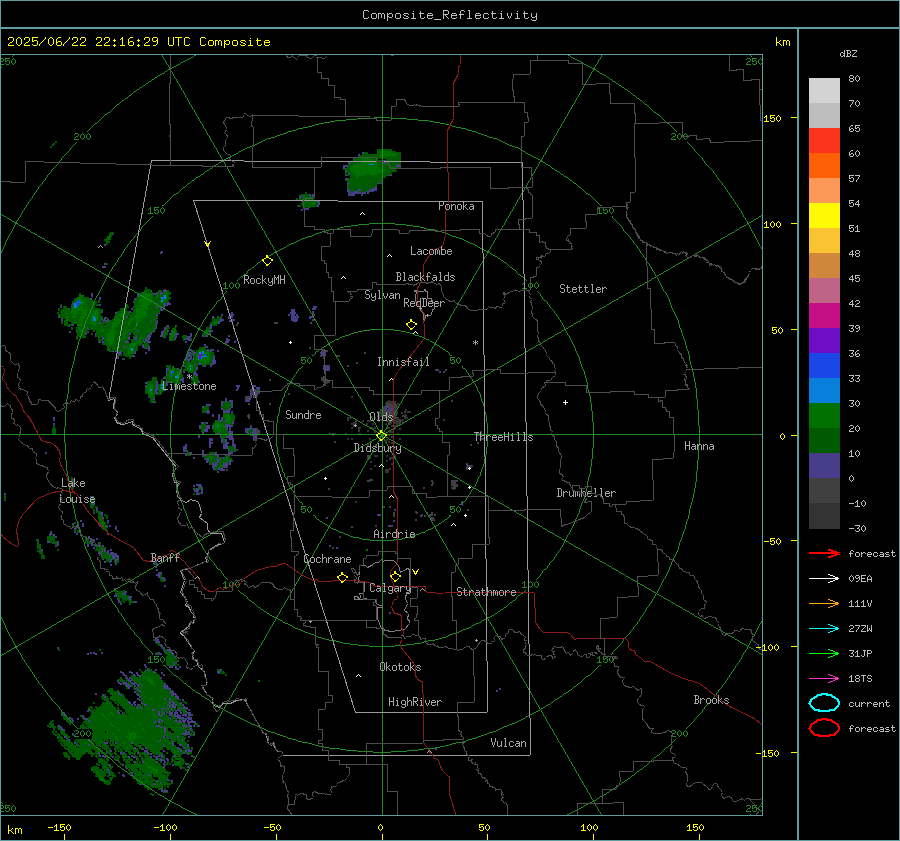Click the Okotoks label
This screenshot has height=841, width=900.
[x=400, y=667]
